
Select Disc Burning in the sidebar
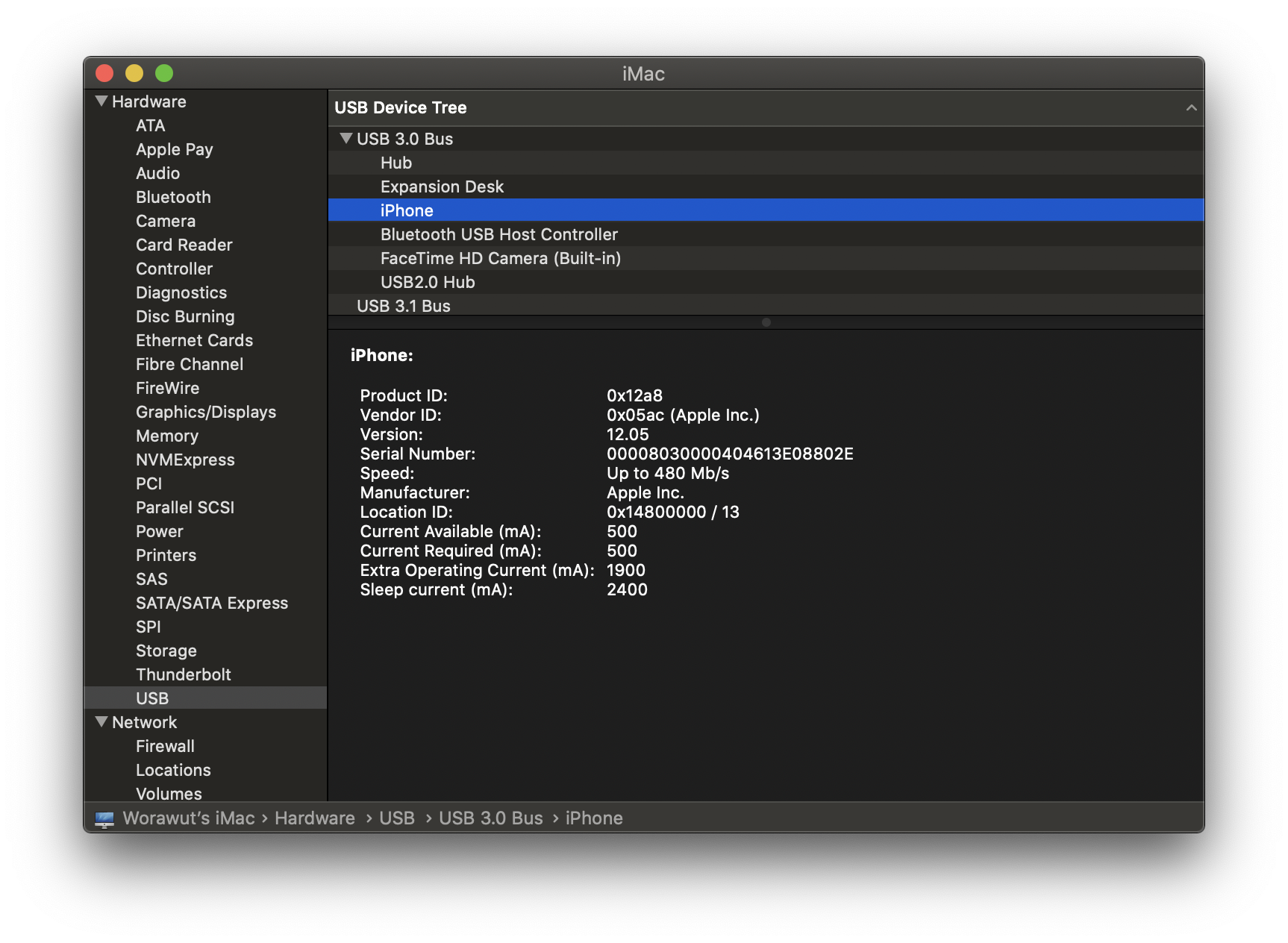pos(185,316)
